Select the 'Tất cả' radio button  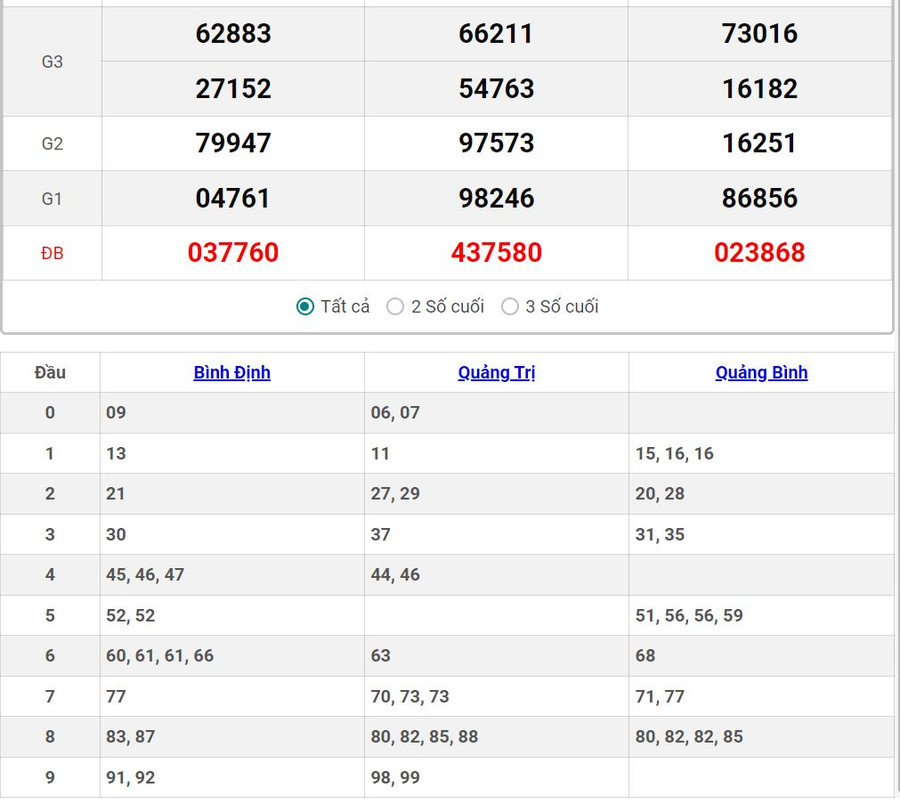click(306, 307)
